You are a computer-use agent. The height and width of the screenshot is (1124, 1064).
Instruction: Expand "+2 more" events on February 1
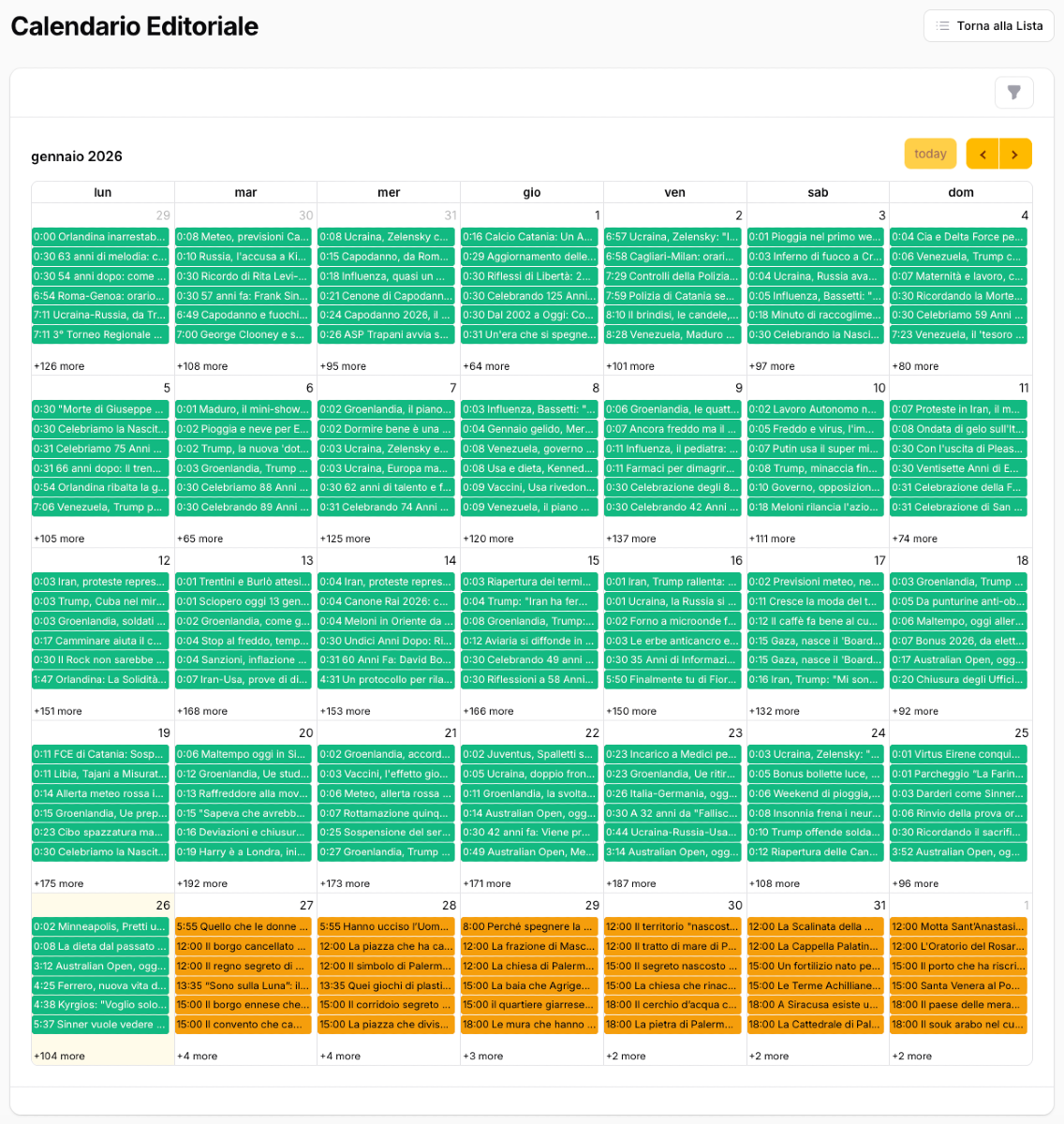910,1056
